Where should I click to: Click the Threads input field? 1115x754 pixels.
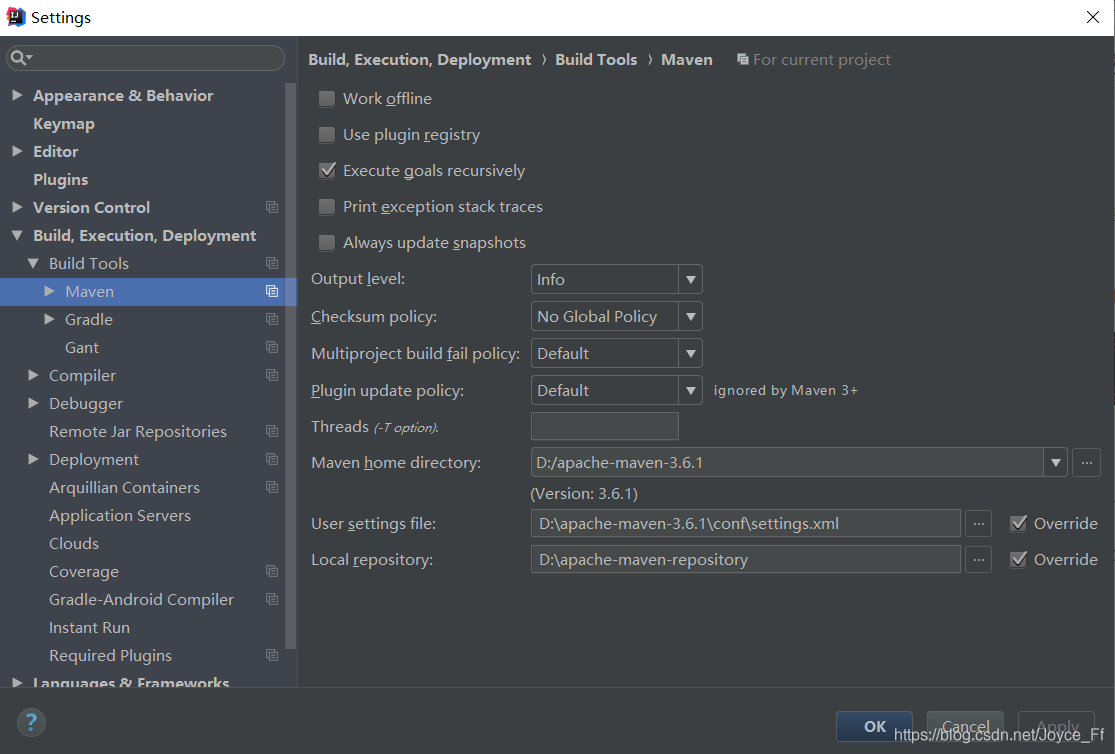[x=604, y=426]
